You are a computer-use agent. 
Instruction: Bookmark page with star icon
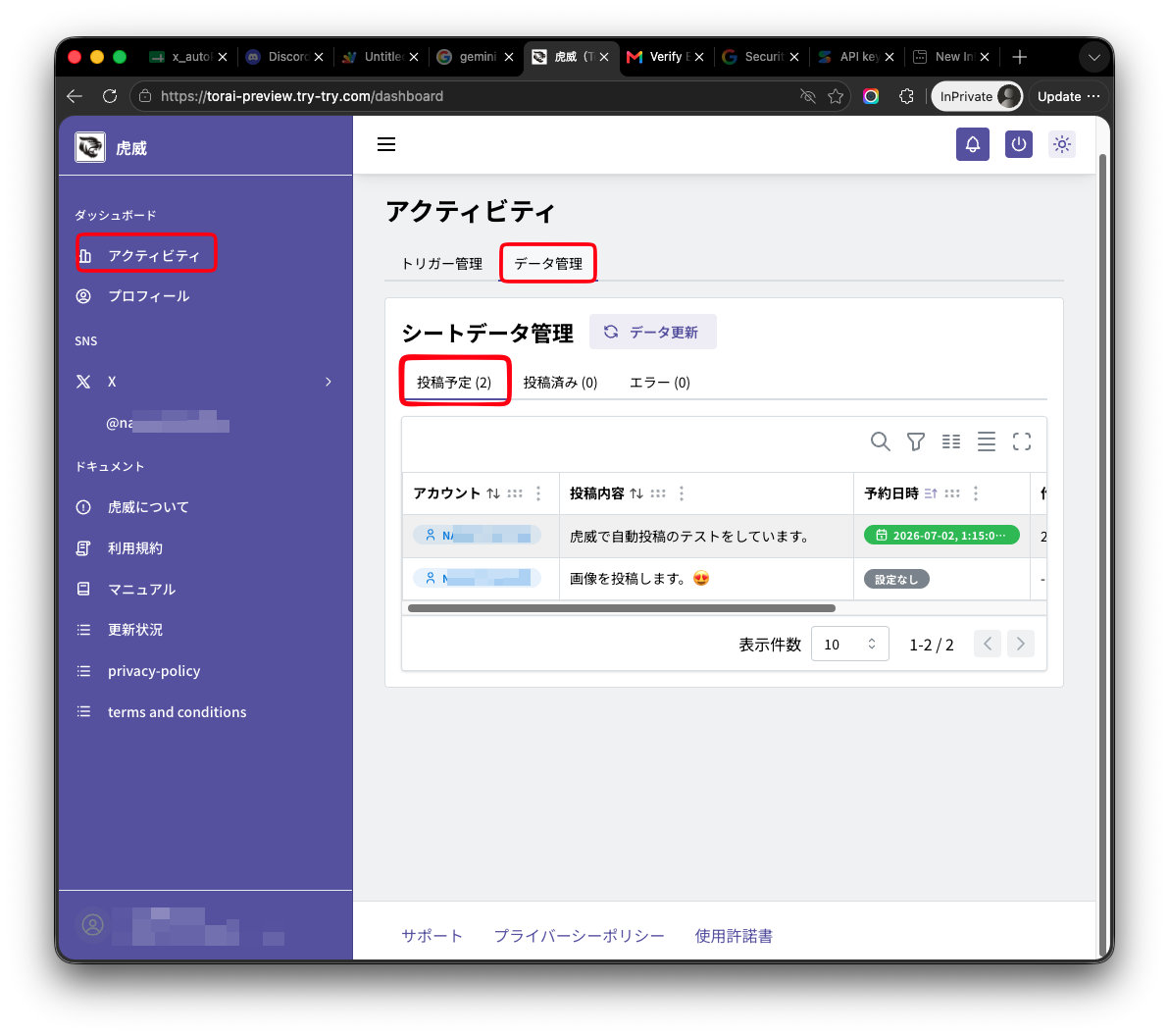point(835,96)
